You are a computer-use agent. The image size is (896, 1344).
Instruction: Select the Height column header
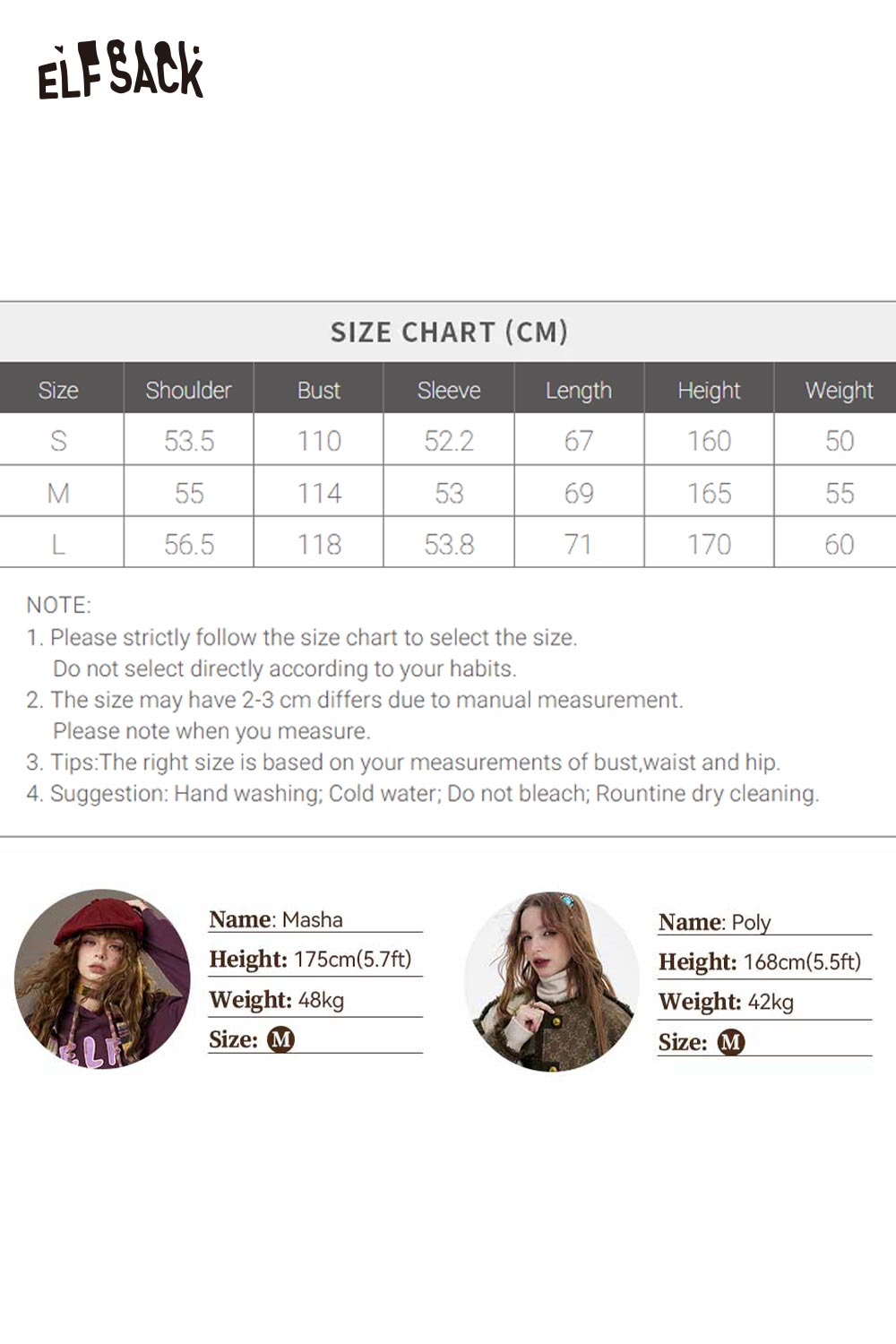click(x=709, y=391)
